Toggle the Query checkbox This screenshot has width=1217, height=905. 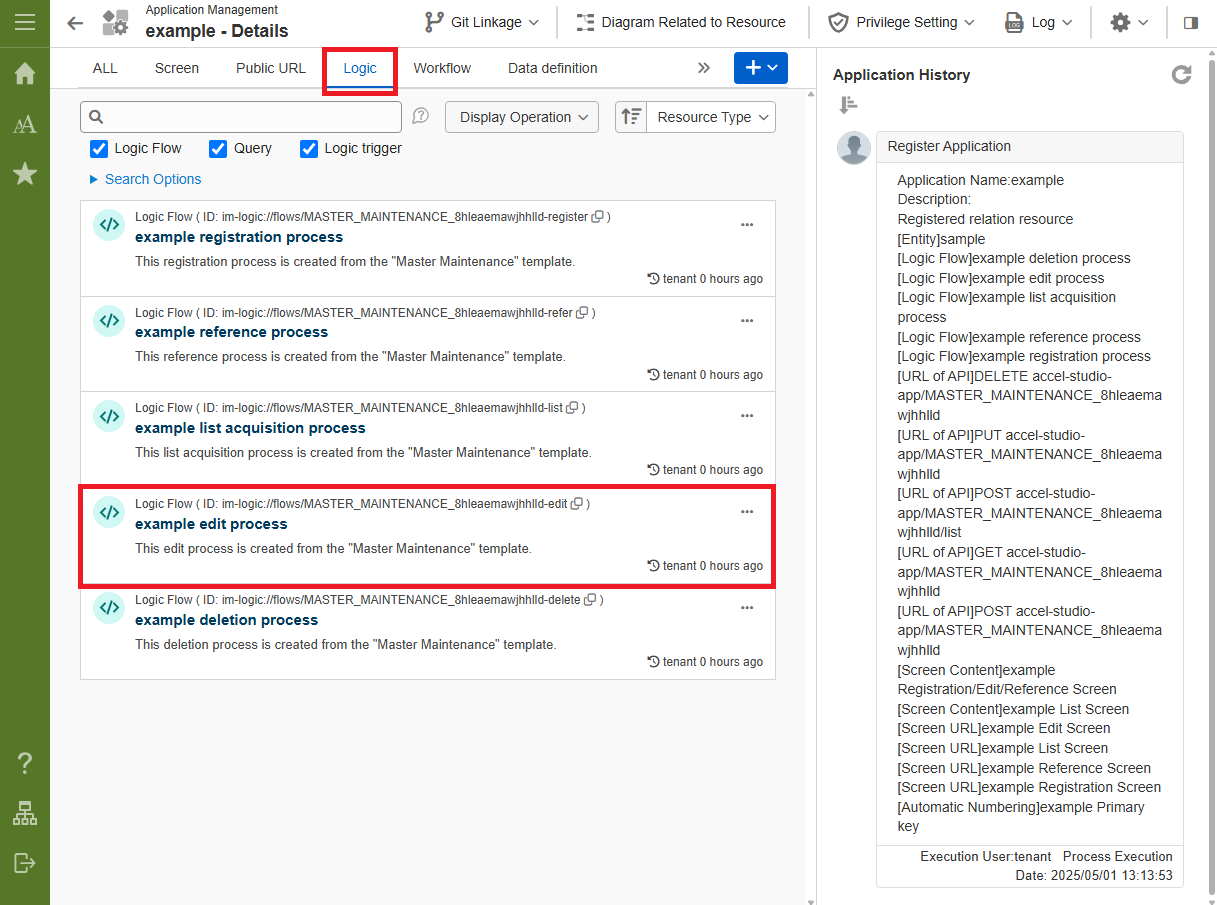[218, 148]
